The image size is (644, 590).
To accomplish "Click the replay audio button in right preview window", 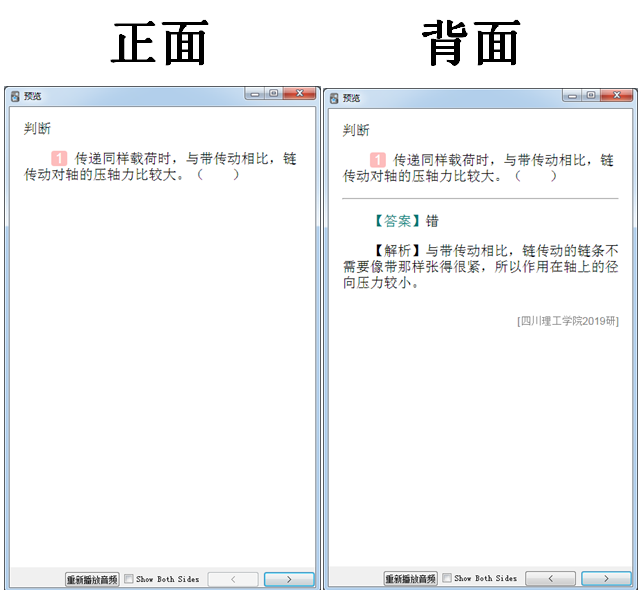I will [x=411, y=579].
